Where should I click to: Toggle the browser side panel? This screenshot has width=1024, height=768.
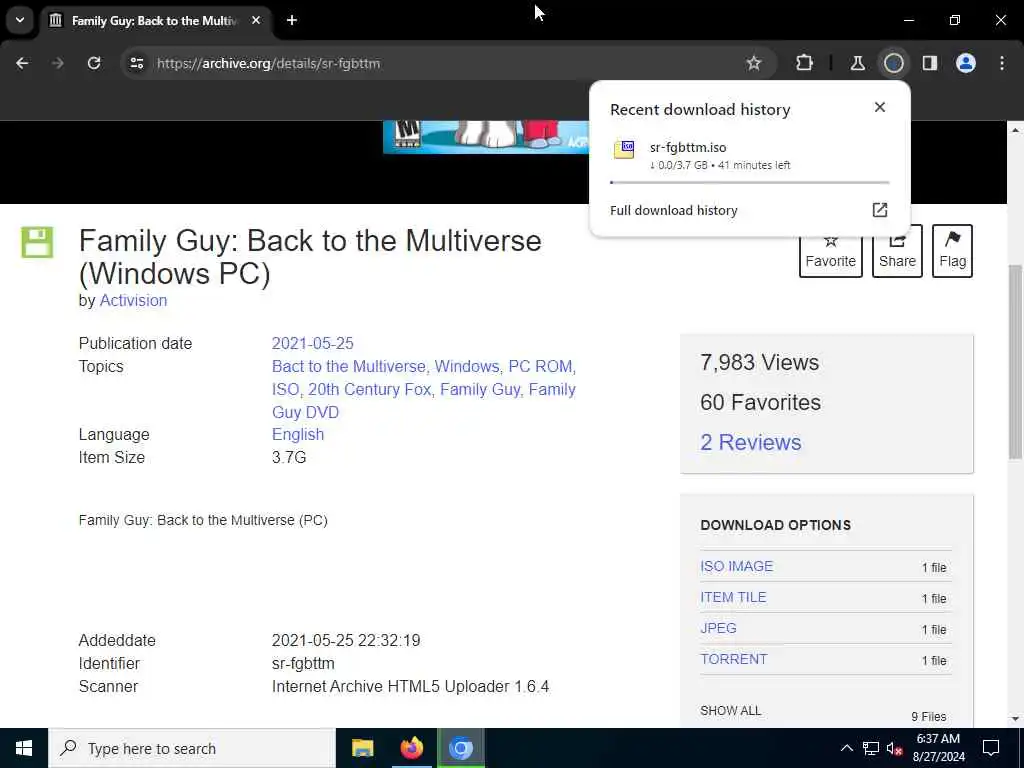pos(930,63)
